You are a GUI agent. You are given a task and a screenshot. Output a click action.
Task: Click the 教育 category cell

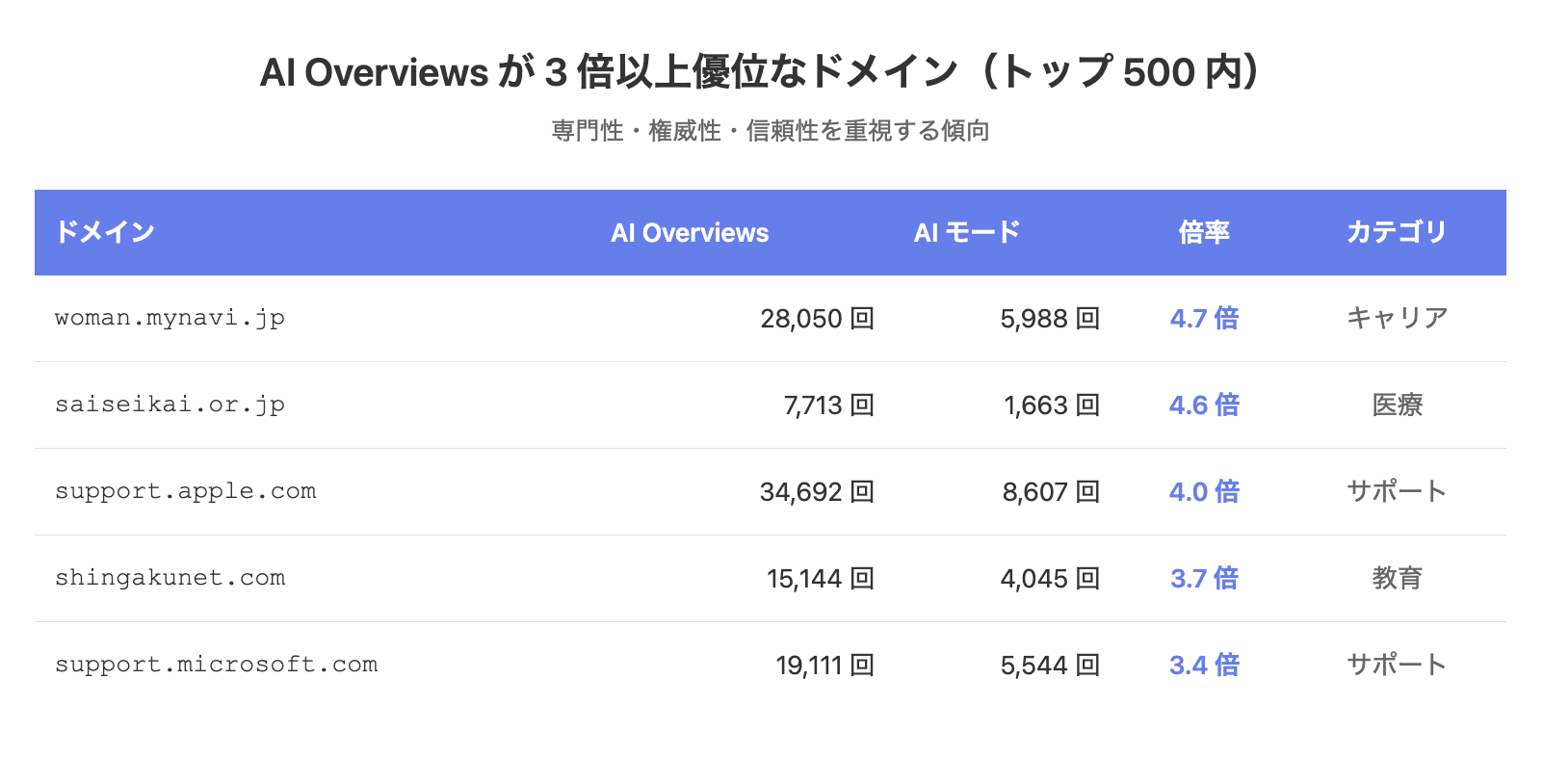(x=1397, y=578)
